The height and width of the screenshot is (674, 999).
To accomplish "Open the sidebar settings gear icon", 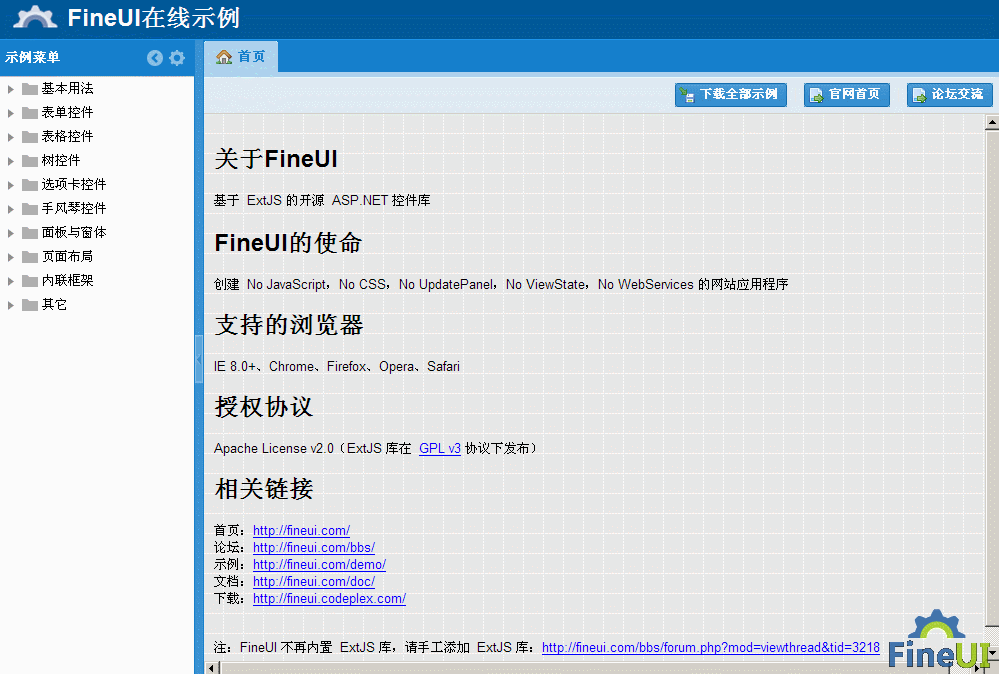I will (177, 58).
